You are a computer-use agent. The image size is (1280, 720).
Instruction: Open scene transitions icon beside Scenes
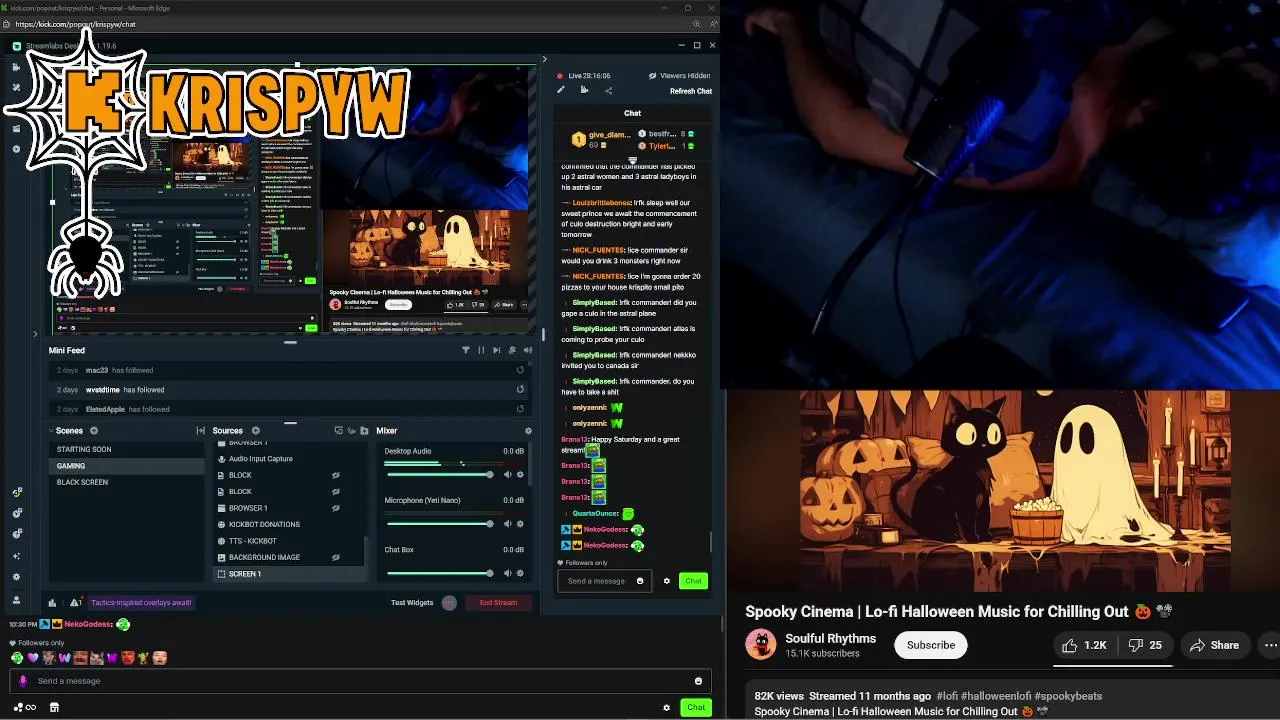[x=201, y=431]
